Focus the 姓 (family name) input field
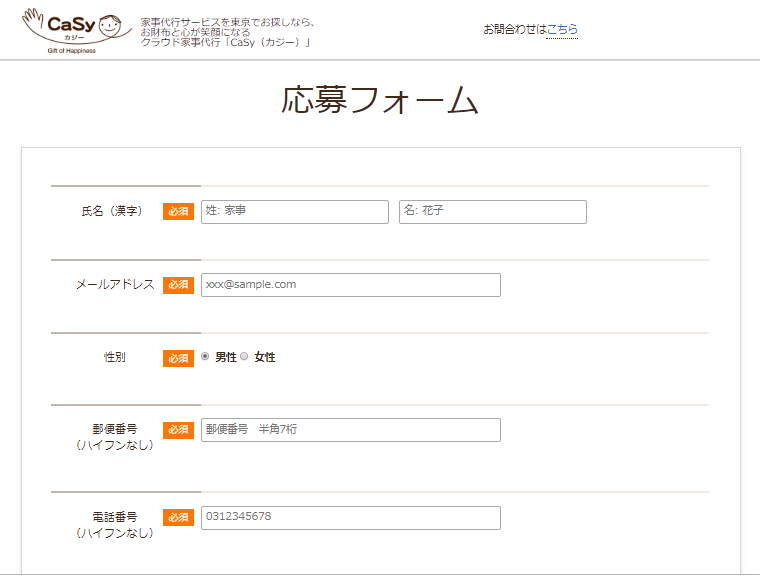This screenshot has height=577, width=760. [x=295, y=212]
